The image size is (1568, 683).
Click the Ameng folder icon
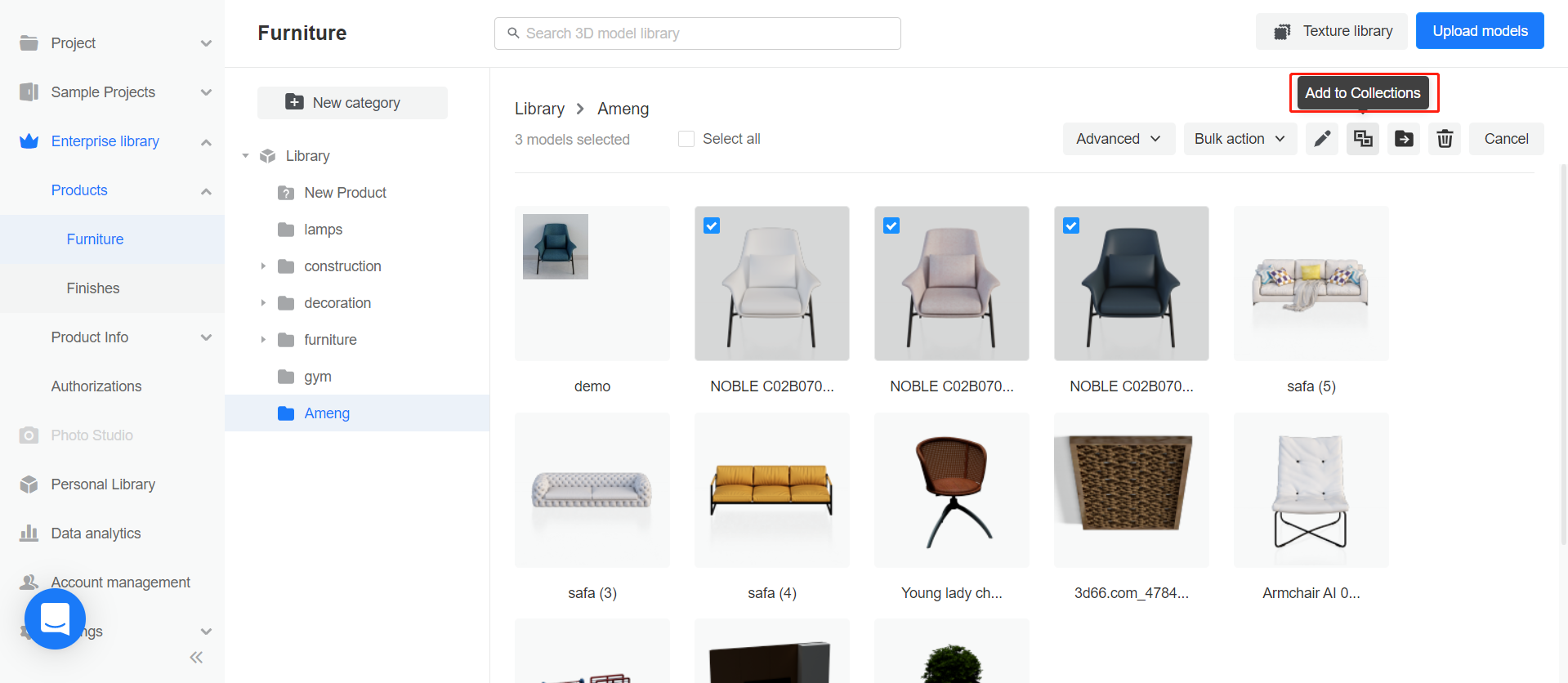286,413
